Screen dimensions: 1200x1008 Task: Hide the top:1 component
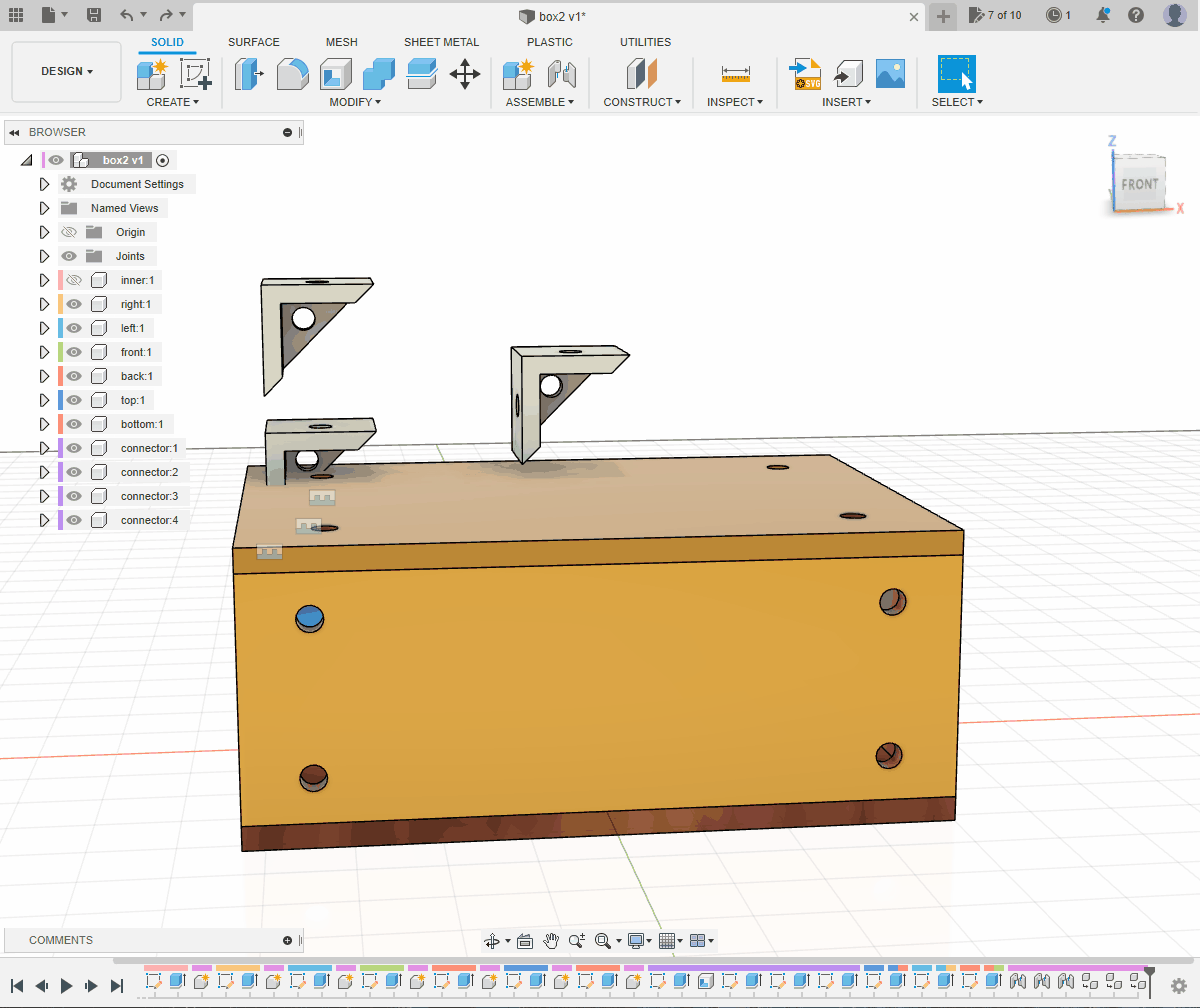click(x=73, y=400)
